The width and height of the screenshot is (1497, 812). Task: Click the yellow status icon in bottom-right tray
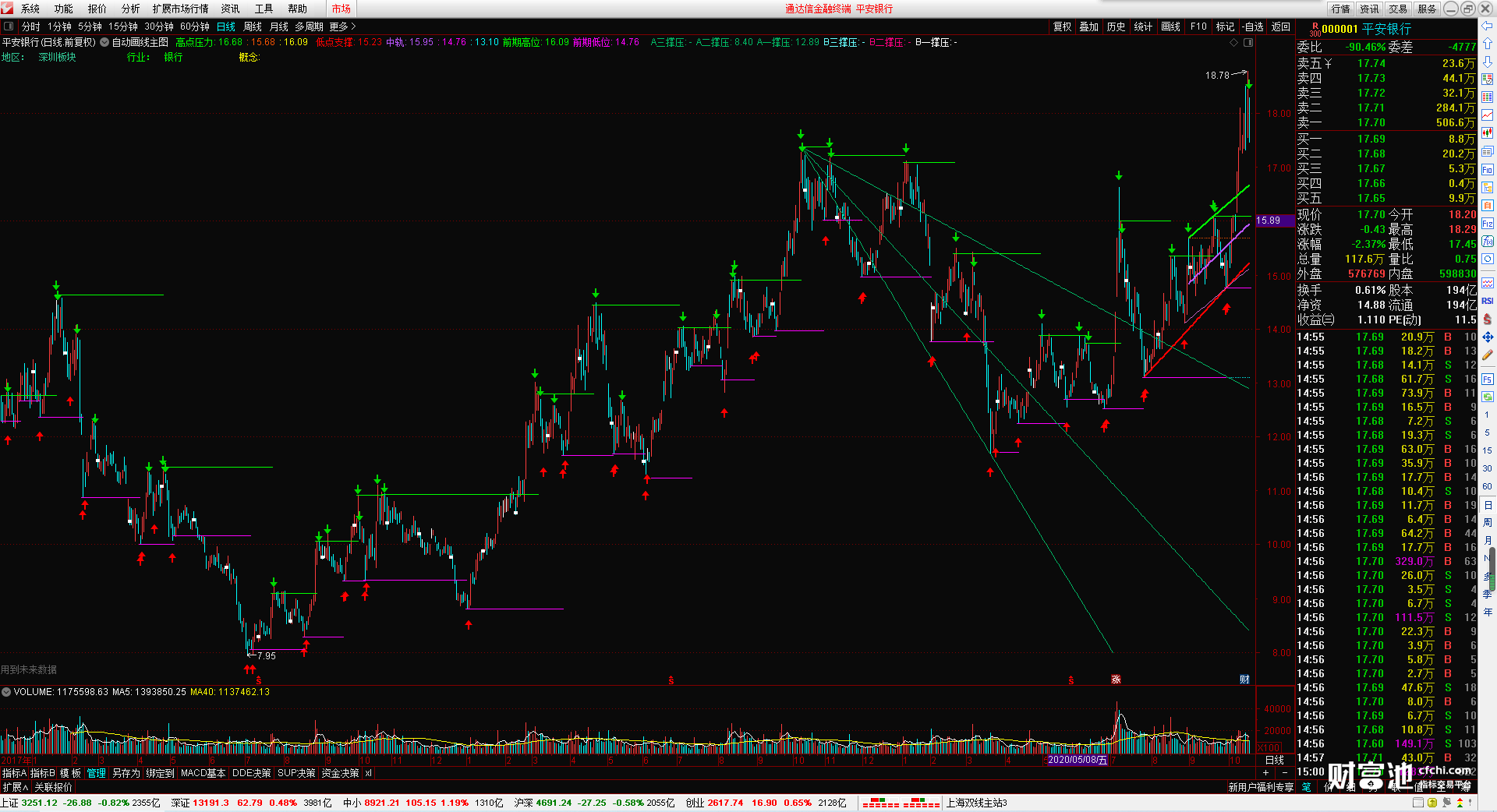click(x=1432, y=803)
